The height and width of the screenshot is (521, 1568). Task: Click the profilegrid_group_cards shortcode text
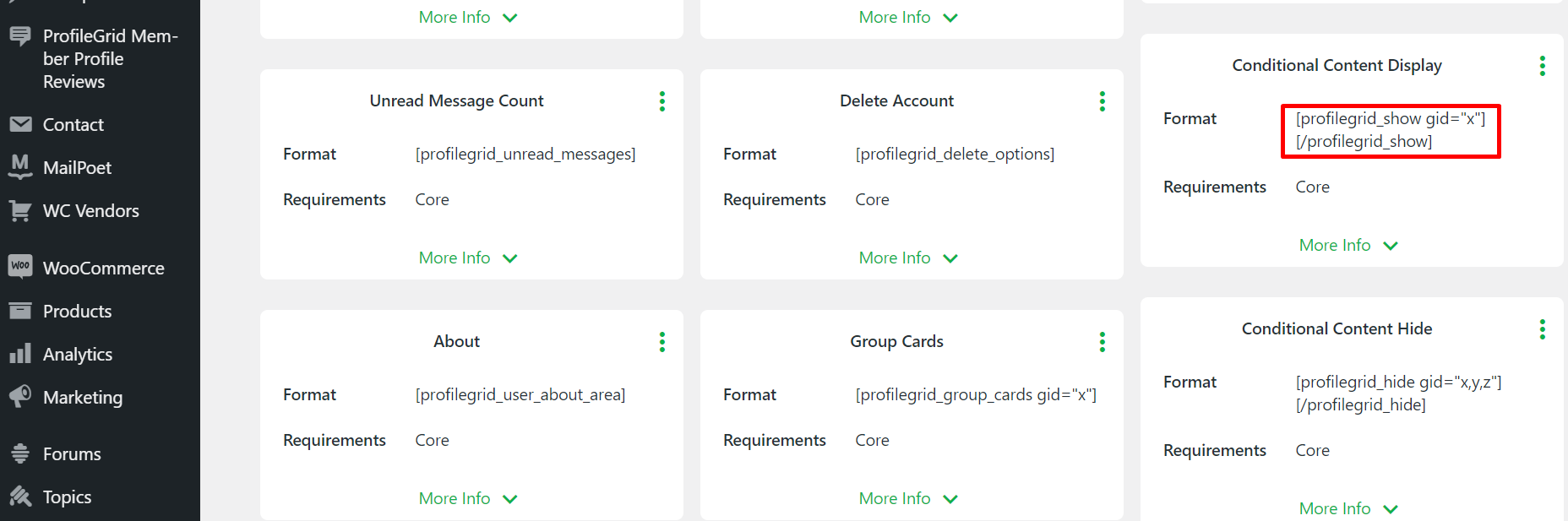974,394
